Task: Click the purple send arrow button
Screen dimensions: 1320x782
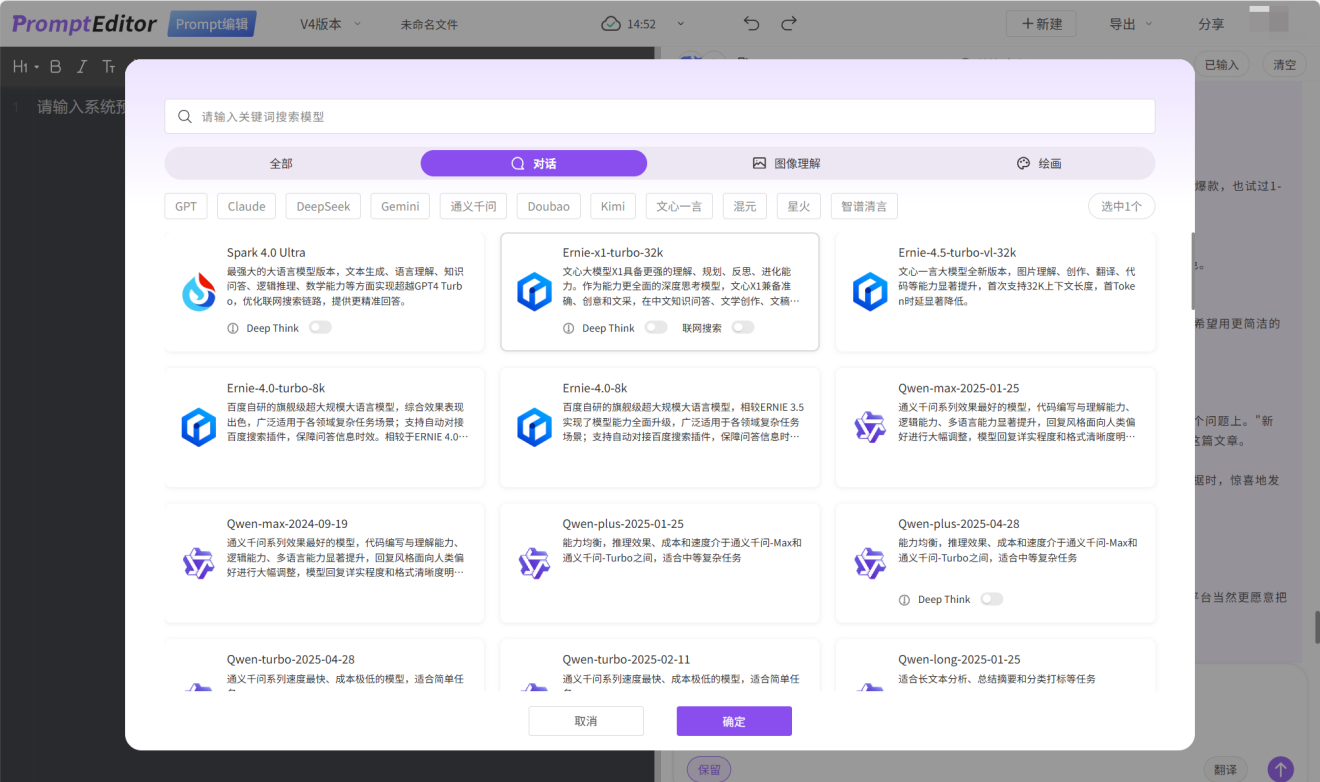Action: 1280,769
